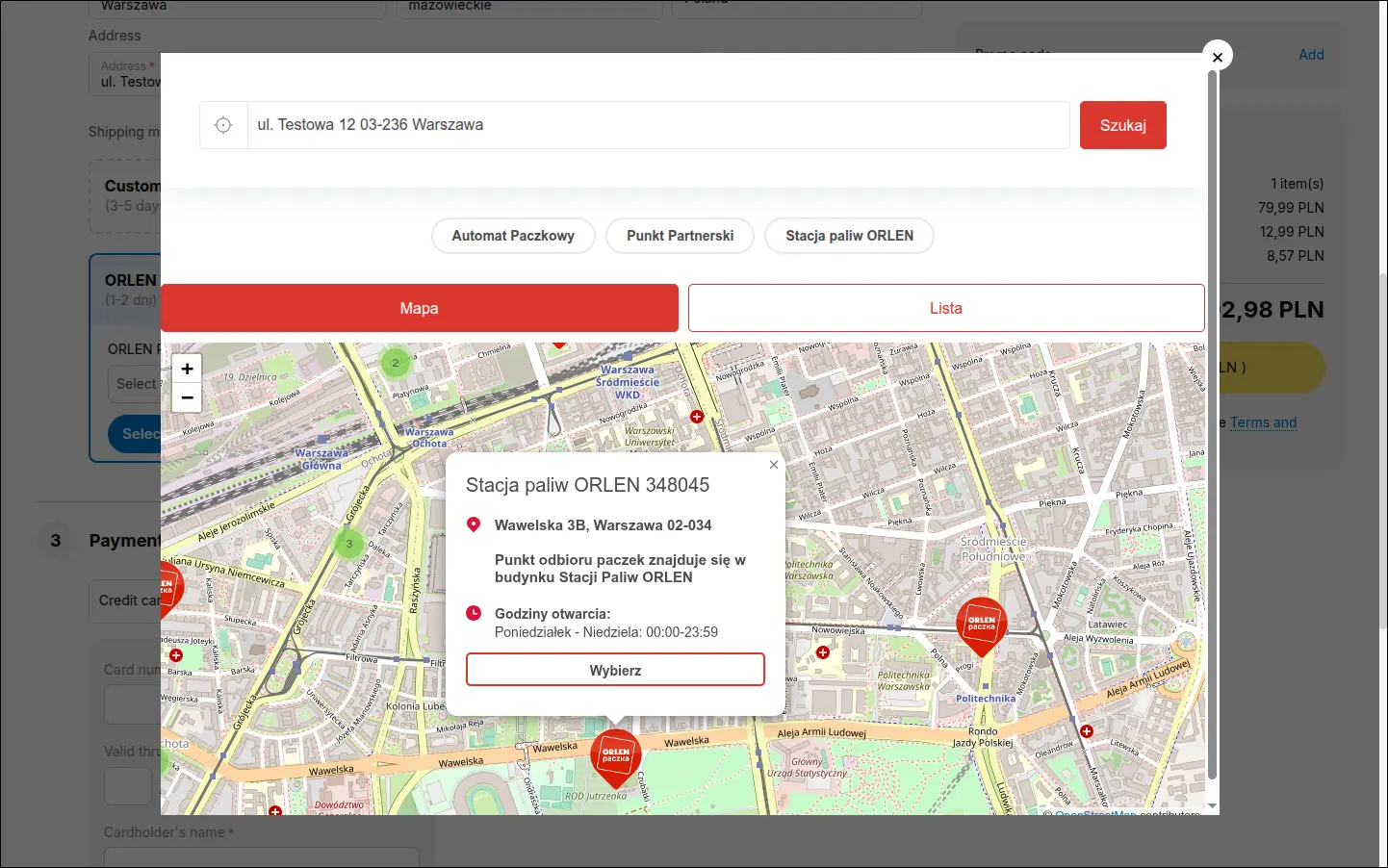Toggle Stacja paliw ORLEN filter
Image resolution: width=1388 pixels, height=868 pixels.
pyautogui.click(x=849, y=236)
